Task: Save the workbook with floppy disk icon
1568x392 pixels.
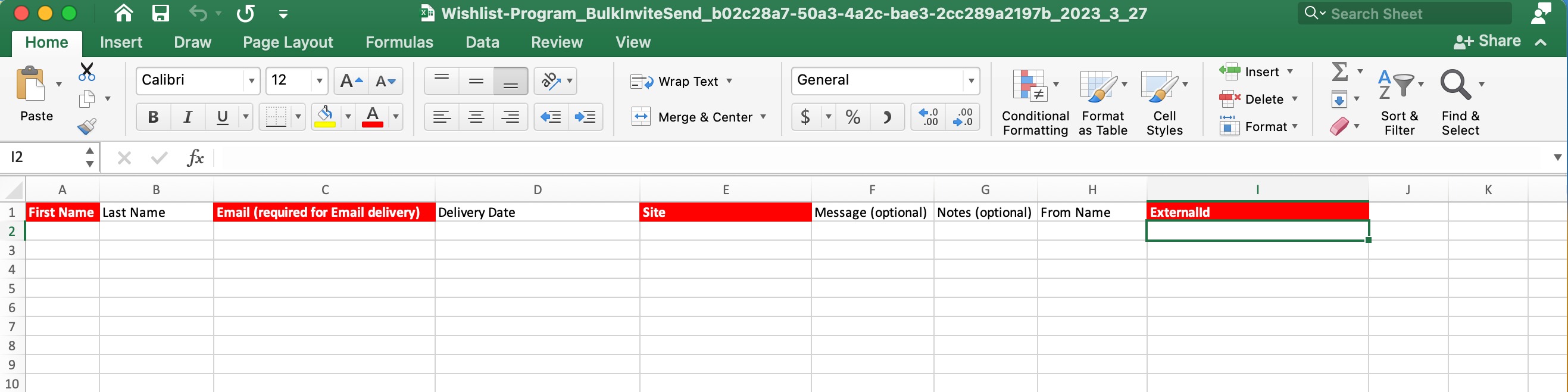Action: (161, 13)
